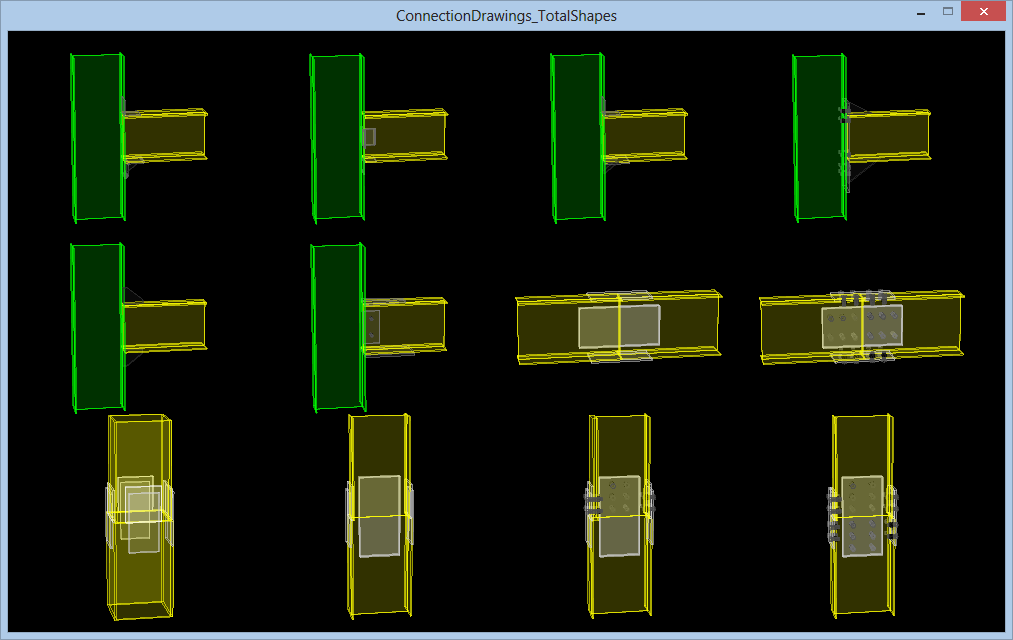Click the bolted plate on the last bottom-row column
Screen dimensions: 1013x640
[861, 515]
